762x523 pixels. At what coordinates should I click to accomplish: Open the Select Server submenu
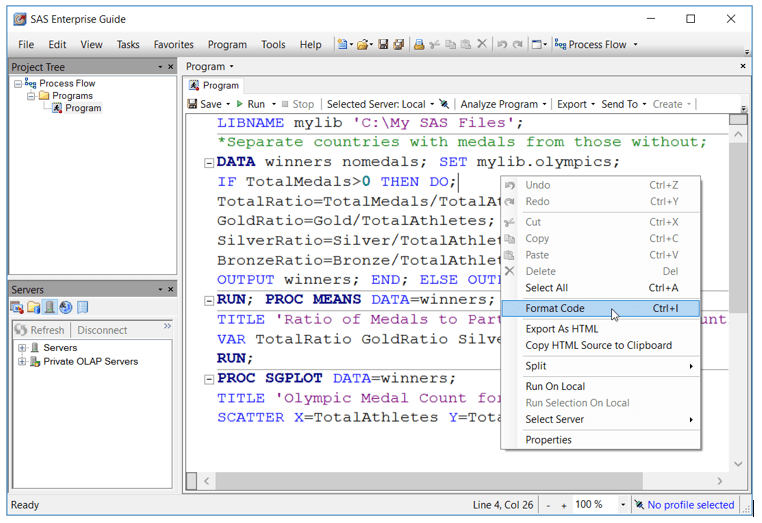click(x=601, y=419)
